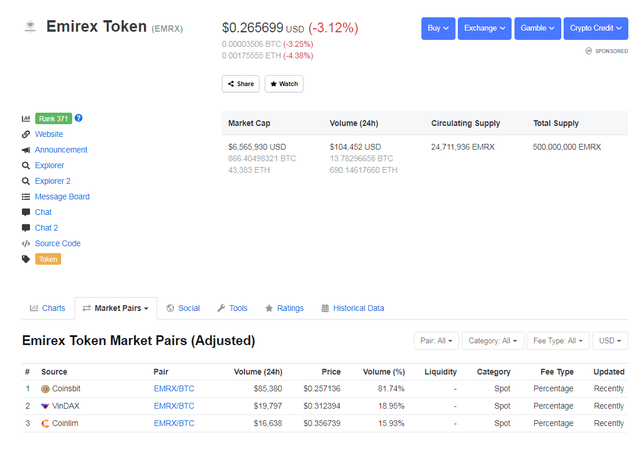Image resolution: width=640 pixels, height=451 pixels.
Task: Open the Buy dropdown
Action: 437,28
